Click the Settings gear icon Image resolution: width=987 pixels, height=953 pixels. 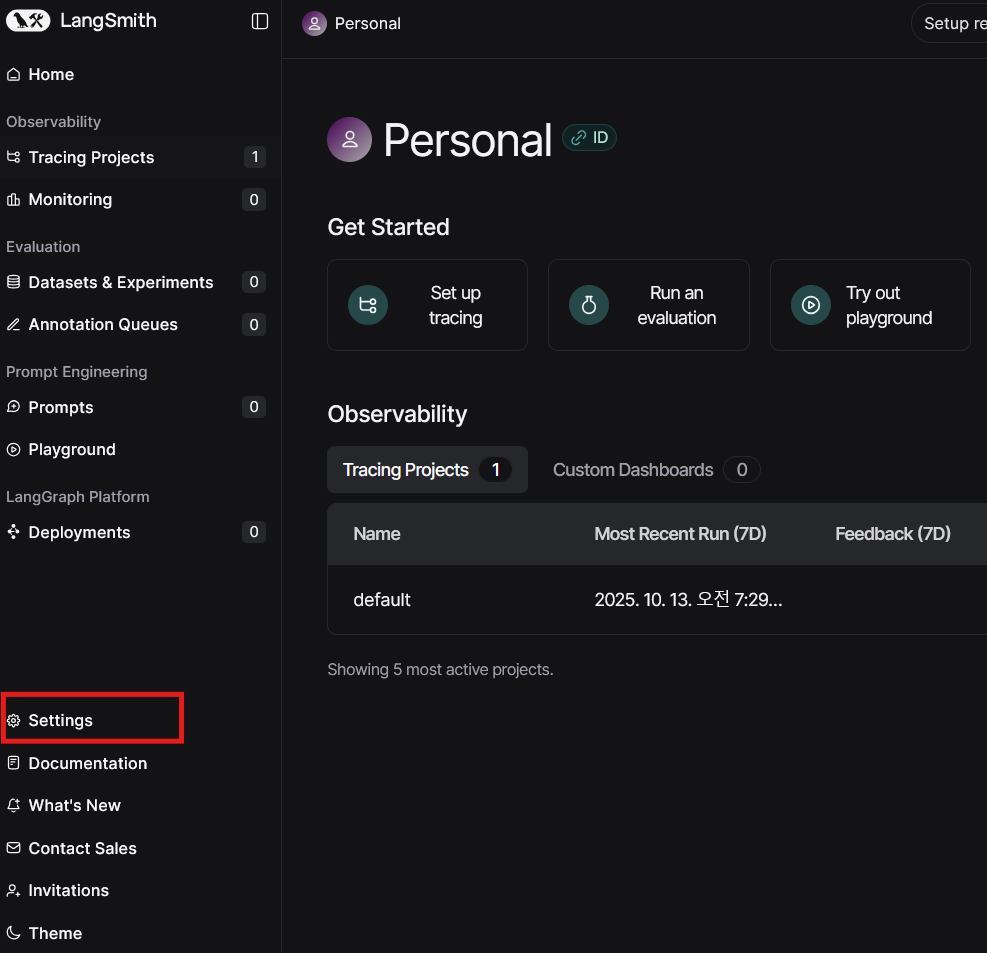tap(13, 720)
